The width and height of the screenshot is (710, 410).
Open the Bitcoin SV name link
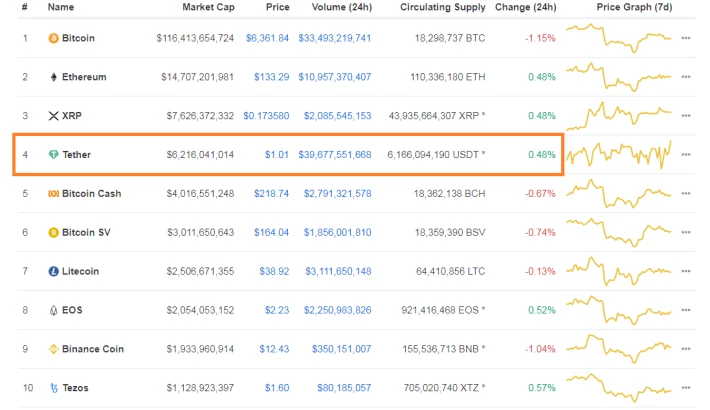point(86,232)
